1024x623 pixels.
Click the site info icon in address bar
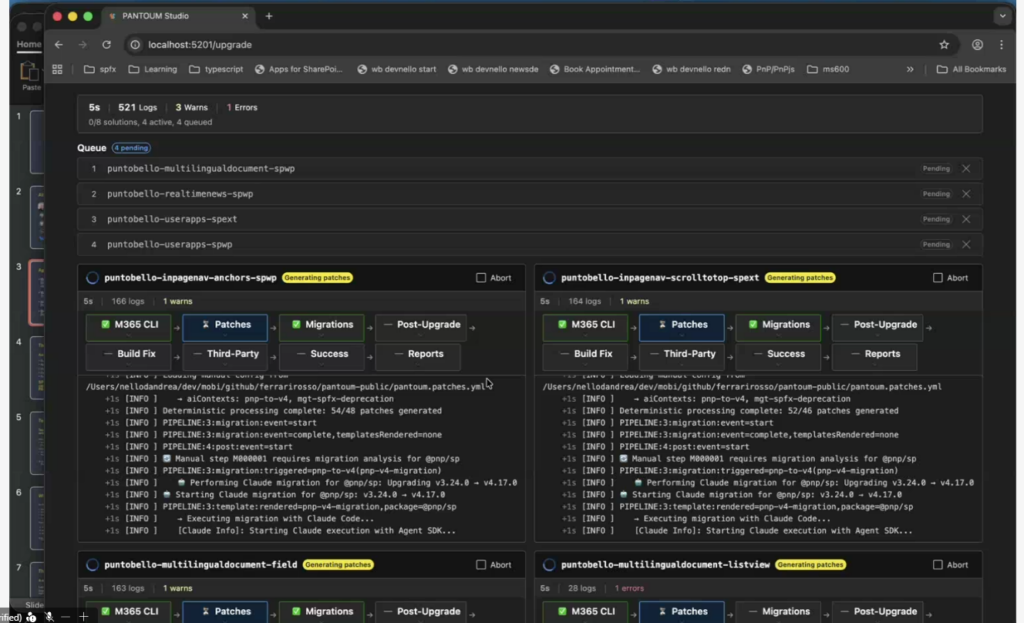coord(135,45)
